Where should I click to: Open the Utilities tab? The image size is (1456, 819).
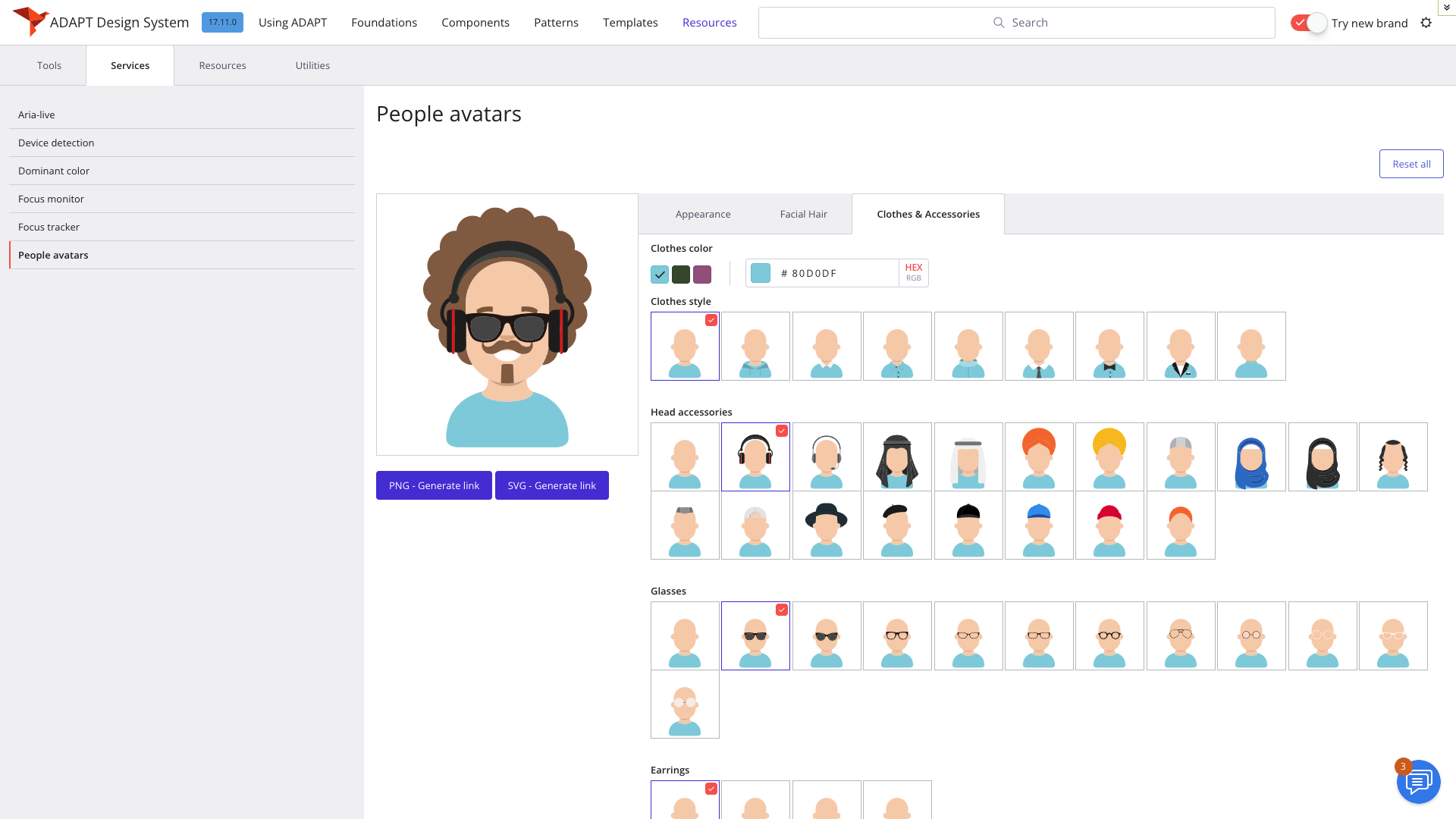(x=312, y=66)
